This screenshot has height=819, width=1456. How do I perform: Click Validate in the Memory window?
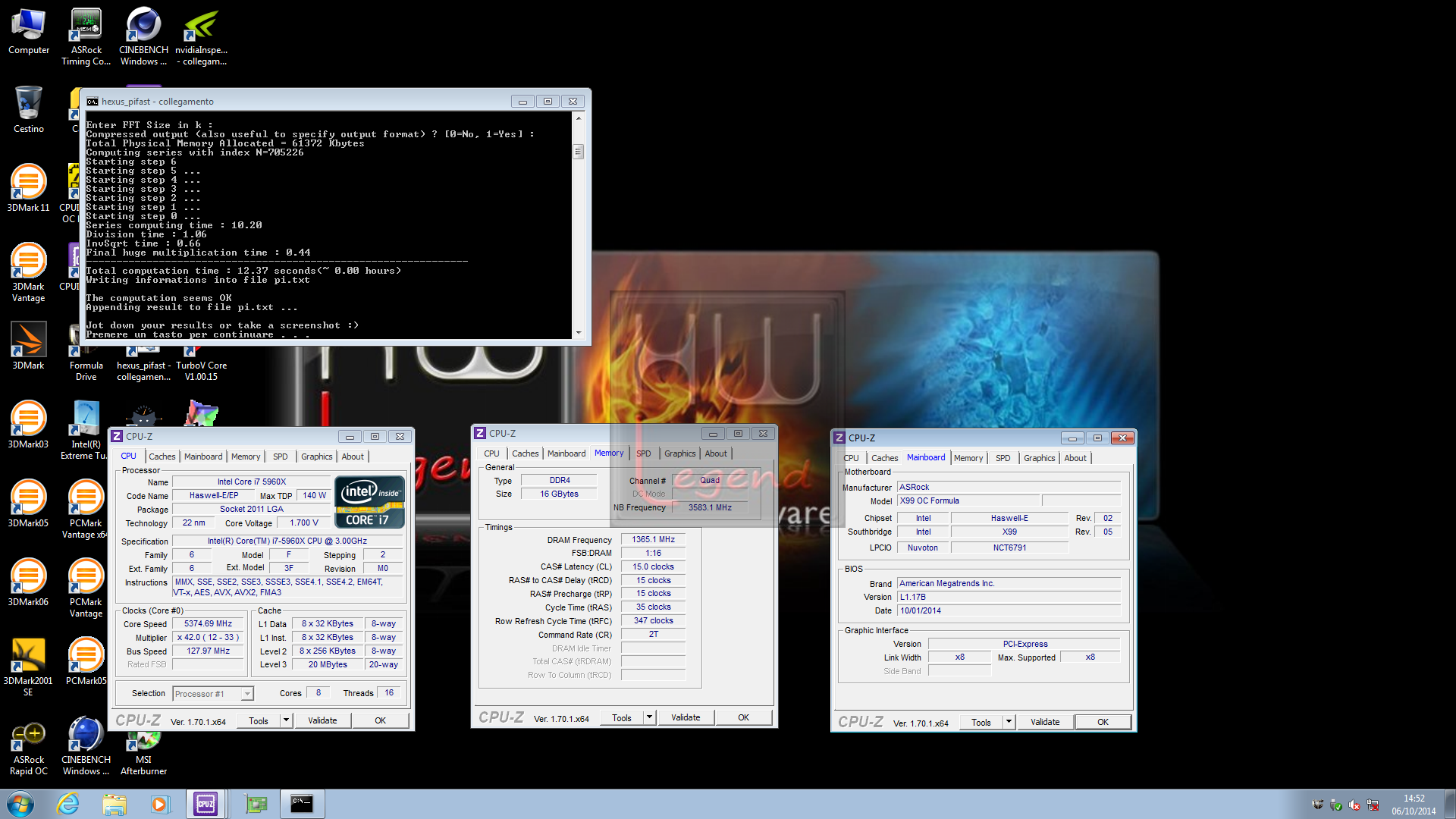[686, 717]
